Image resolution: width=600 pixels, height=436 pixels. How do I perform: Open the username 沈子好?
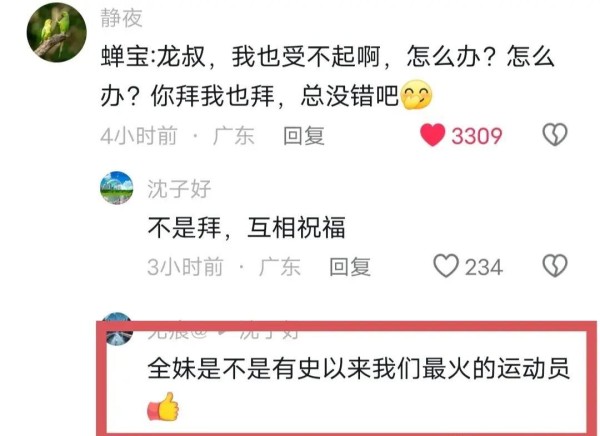[x=179, y=189]
